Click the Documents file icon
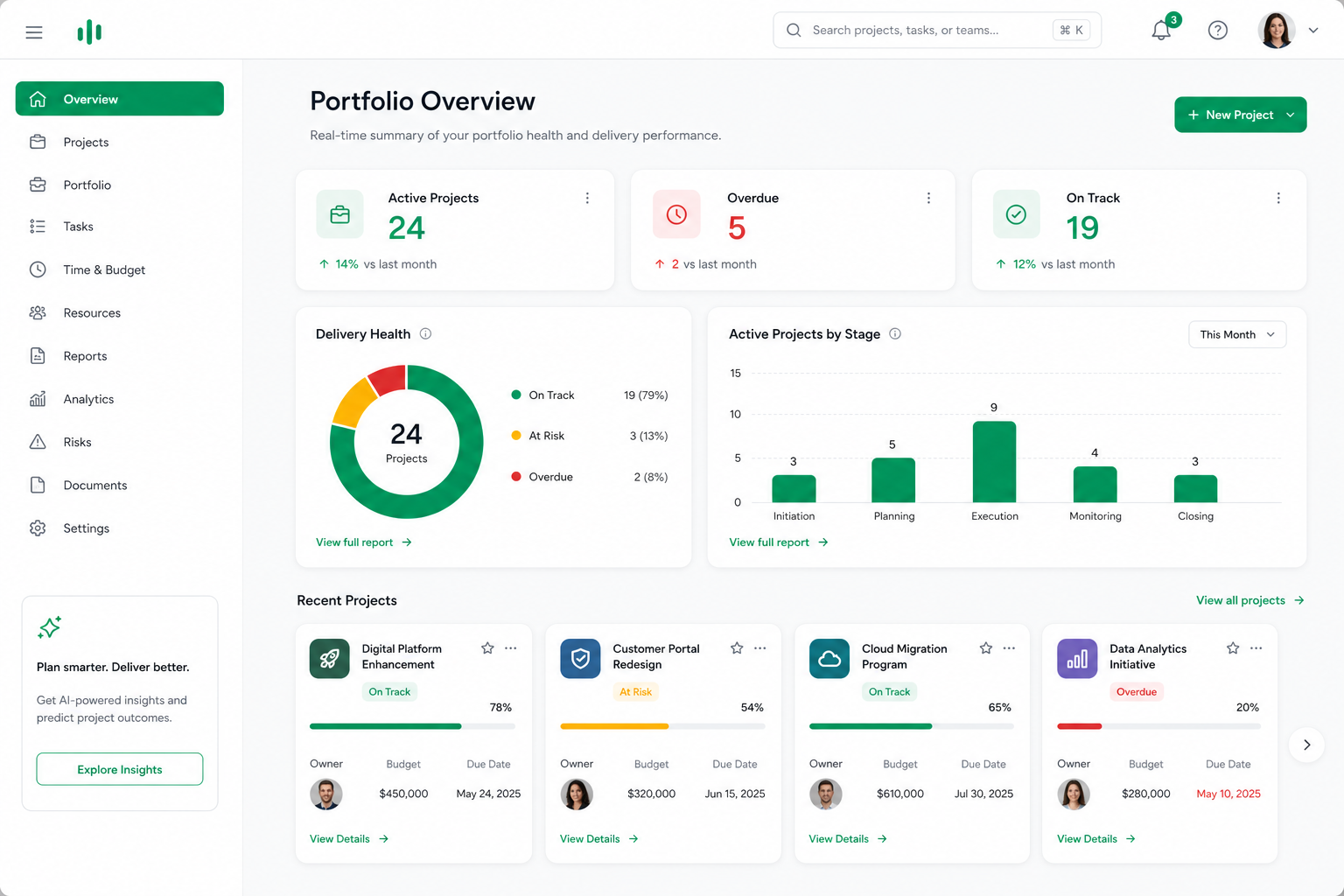 (38, 485)
